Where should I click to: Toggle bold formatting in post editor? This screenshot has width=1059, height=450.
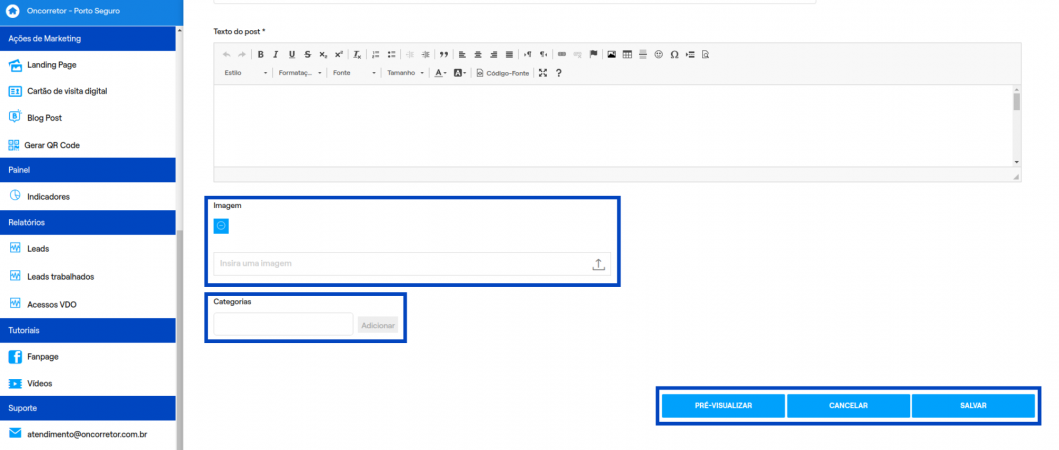261,55
